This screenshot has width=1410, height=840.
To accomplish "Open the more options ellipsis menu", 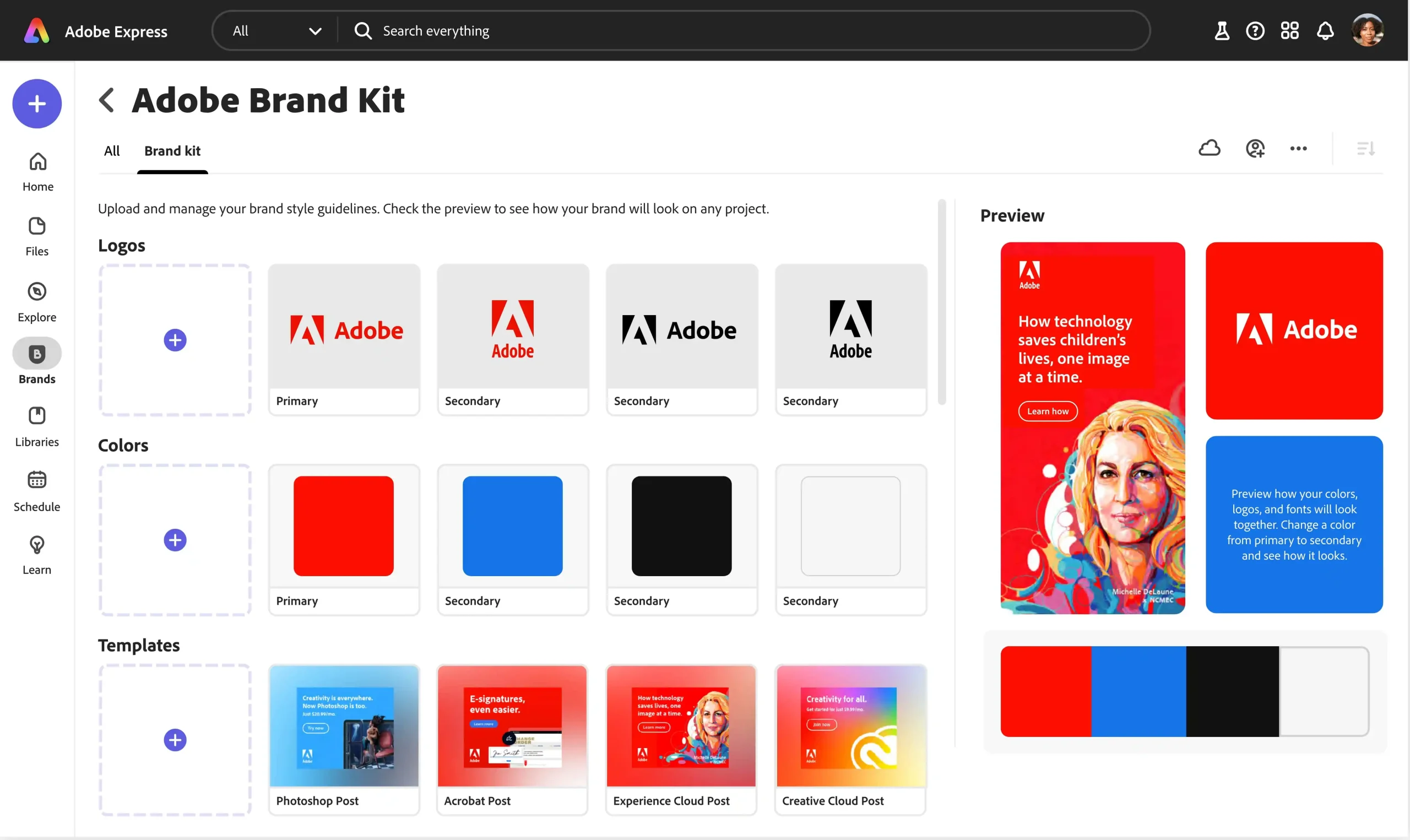I will [1298, 148].
